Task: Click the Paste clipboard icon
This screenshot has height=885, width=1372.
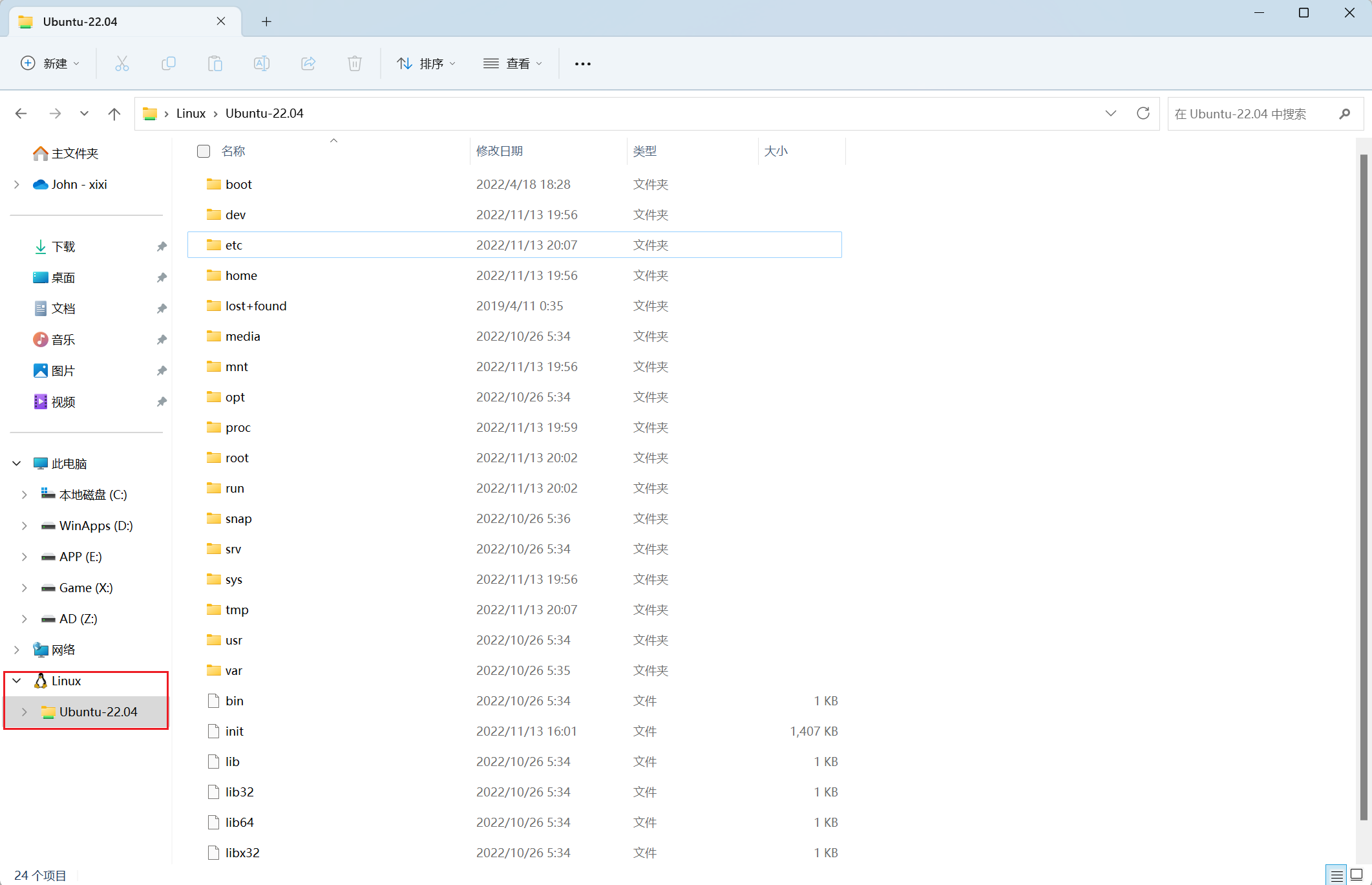Action: pyautogui.click(x=215, y=63)
